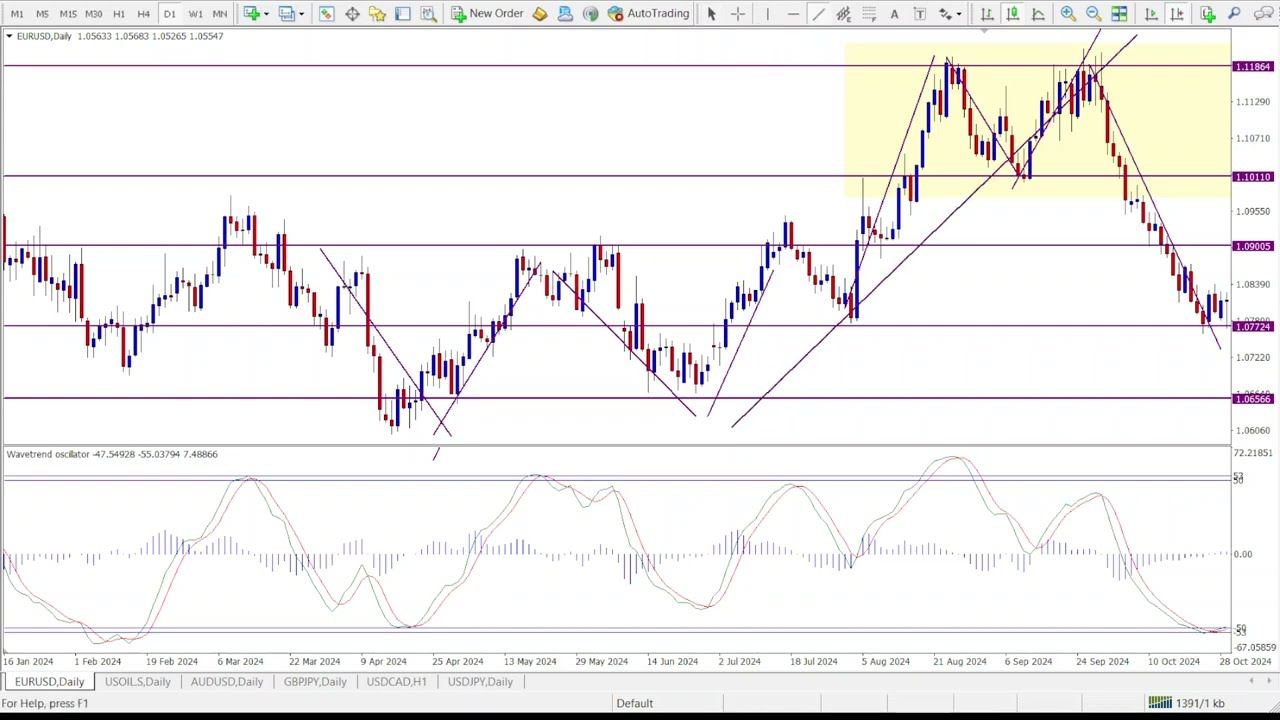The height and width of the screenshot is (720, 1280).
Task: Switch timeframe to M5
Action: [x=42, y=13]
